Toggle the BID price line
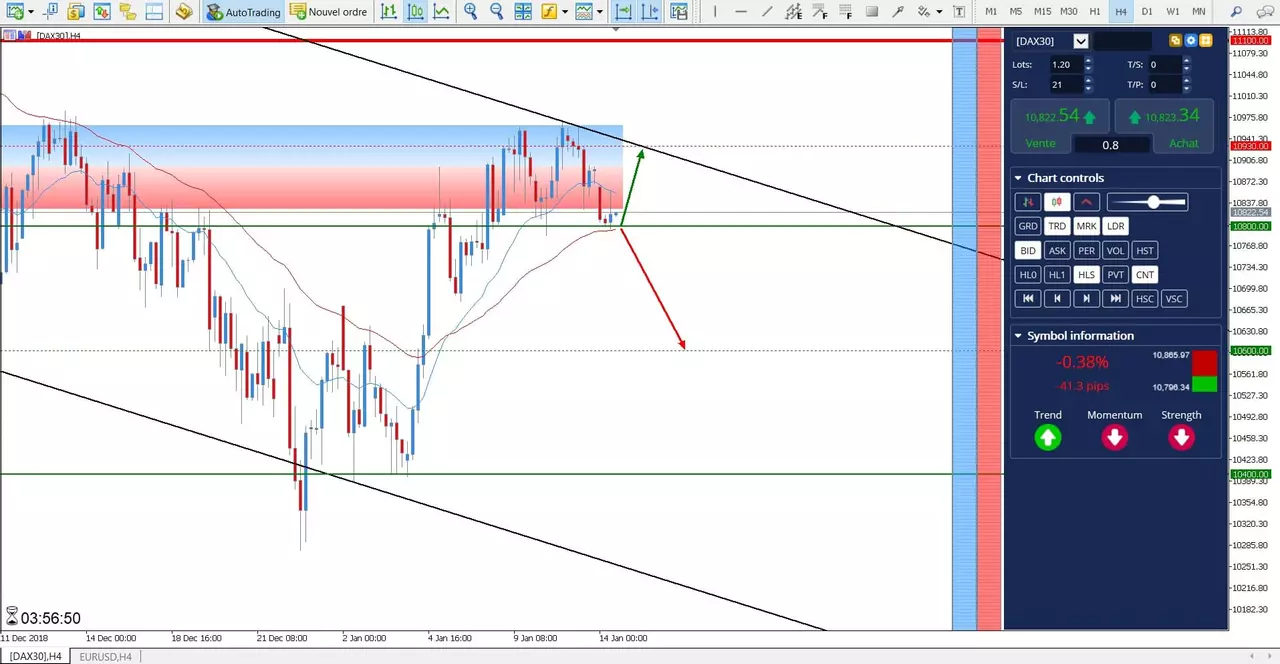The width and height of the screenshot is (1280, 664). pos(1027,250)
